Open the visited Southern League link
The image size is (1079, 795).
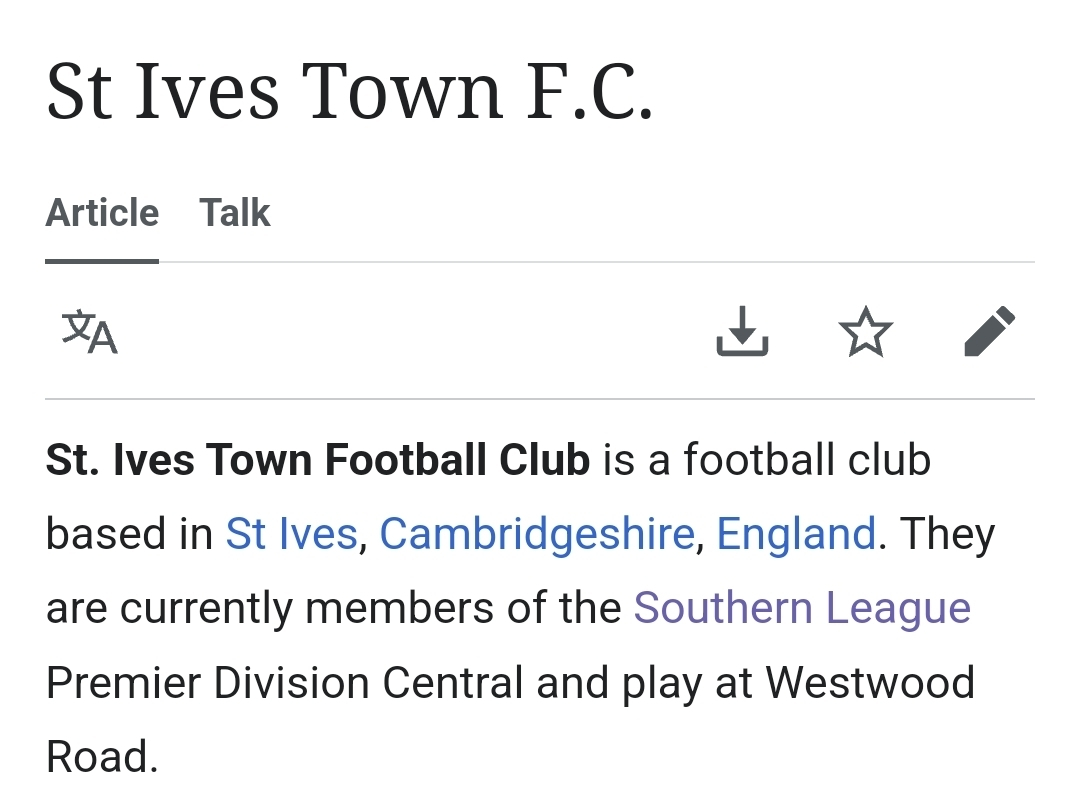tap(802, 608)
